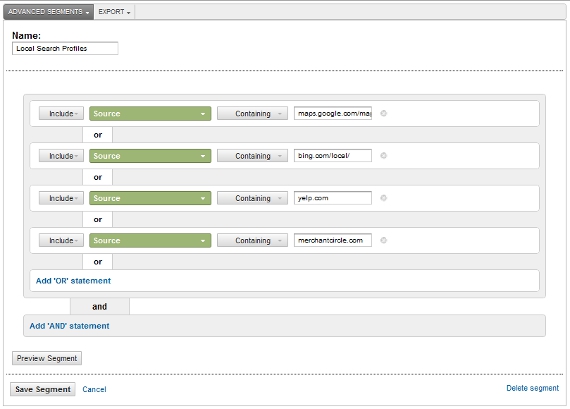Viewport: 570px width, 409px height.
Task: Click the yelp.com value field
Action: [333, 198]
